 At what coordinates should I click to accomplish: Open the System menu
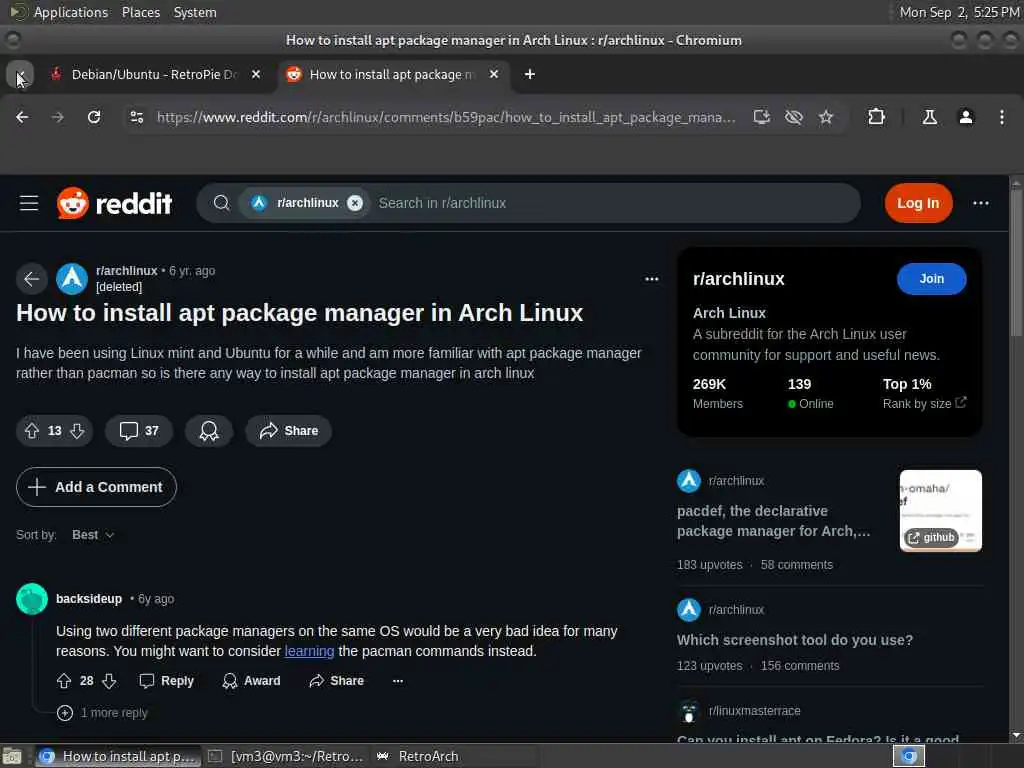click(195, 12)
